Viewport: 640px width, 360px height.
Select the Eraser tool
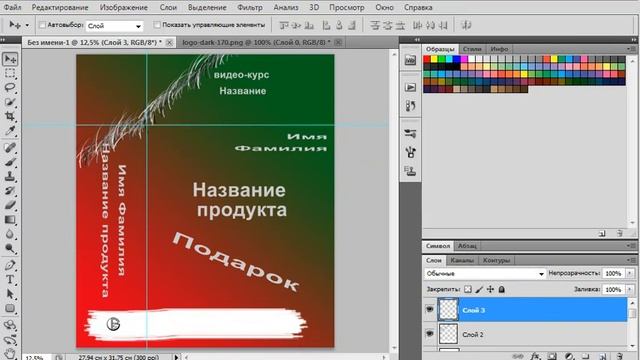click(x=10, y=205)
